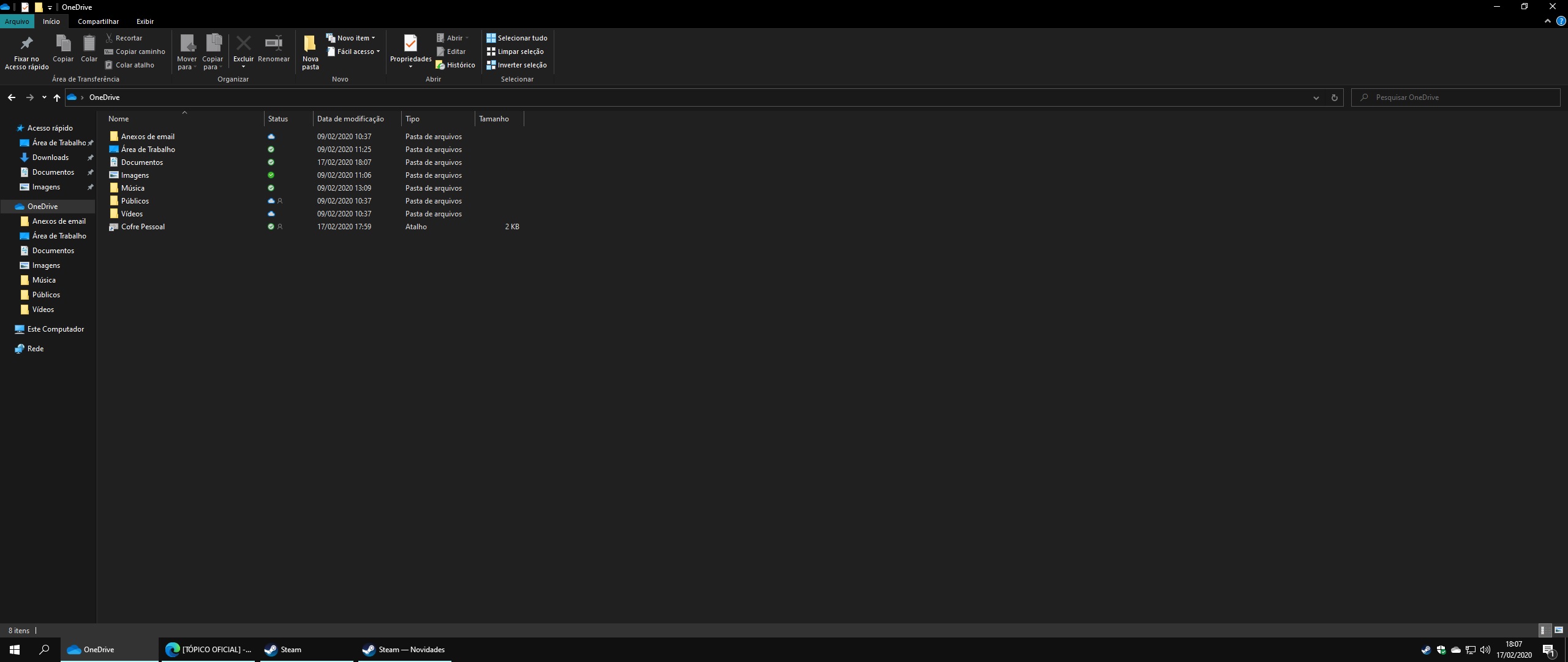Click the refresh button in address bar

click(1334, 97)
